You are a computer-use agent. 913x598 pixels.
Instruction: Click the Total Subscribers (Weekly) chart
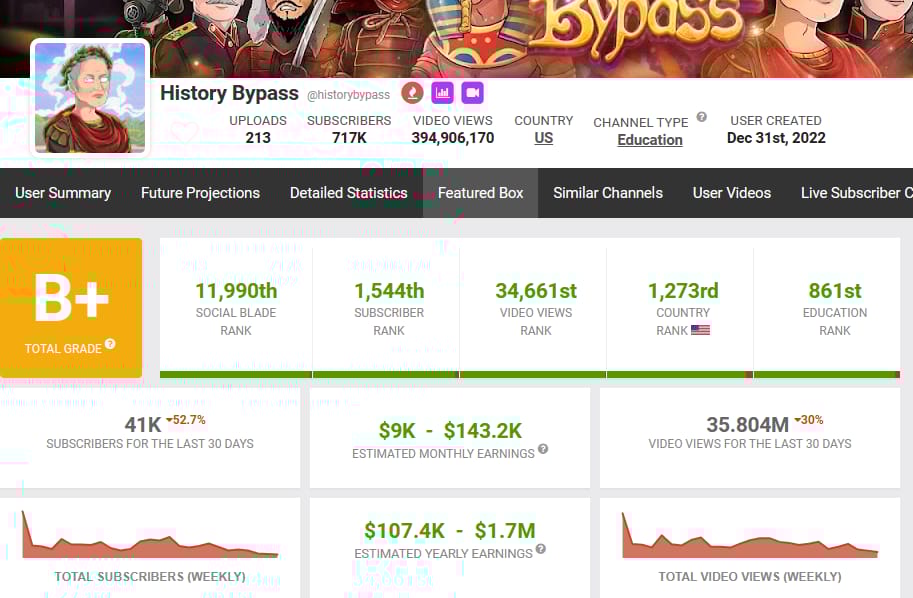(150, 535)
